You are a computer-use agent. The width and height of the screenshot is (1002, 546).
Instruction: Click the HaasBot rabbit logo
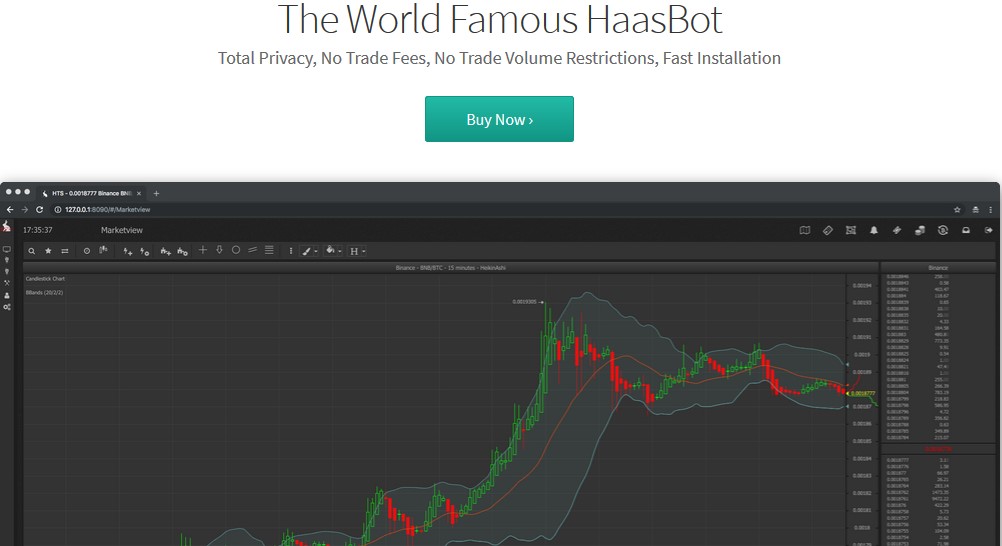[x=6, y=226]
